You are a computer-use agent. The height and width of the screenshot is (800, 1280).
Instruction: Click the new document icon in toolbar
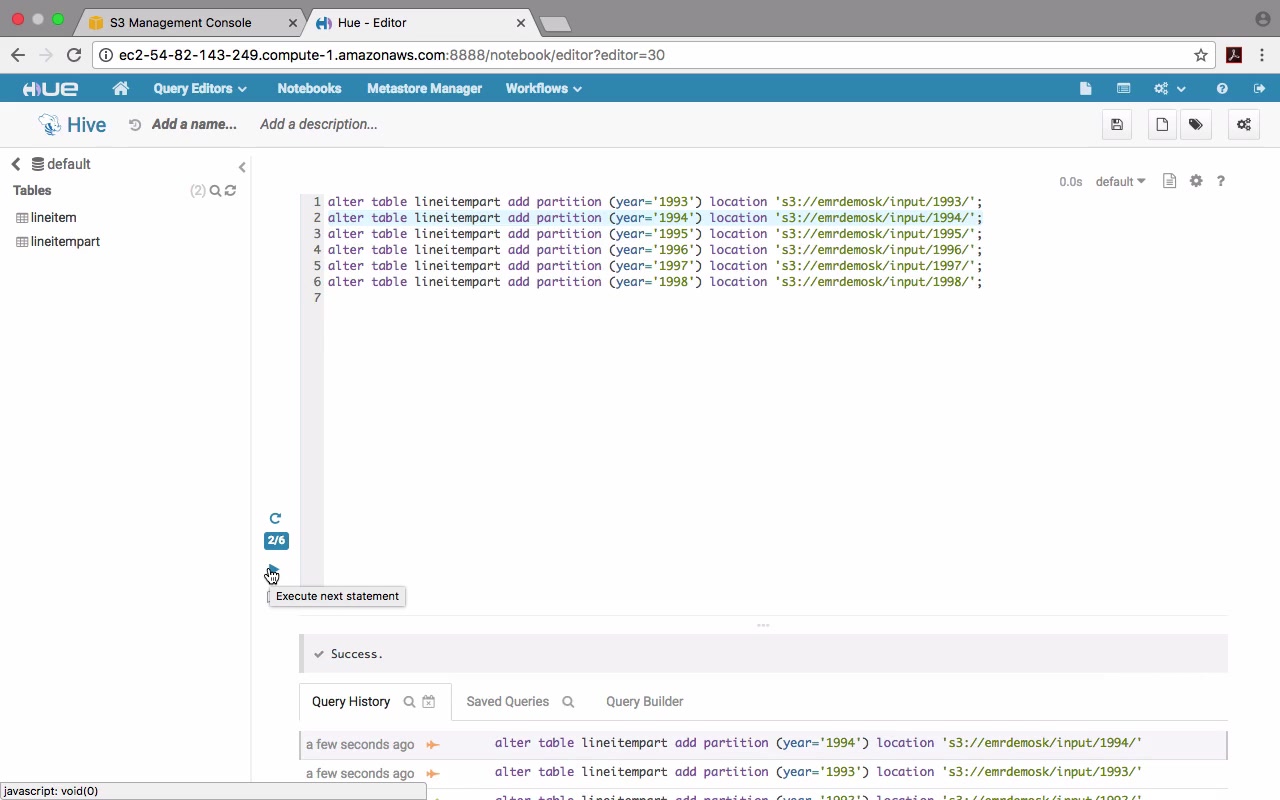[x=1162, y=125]
